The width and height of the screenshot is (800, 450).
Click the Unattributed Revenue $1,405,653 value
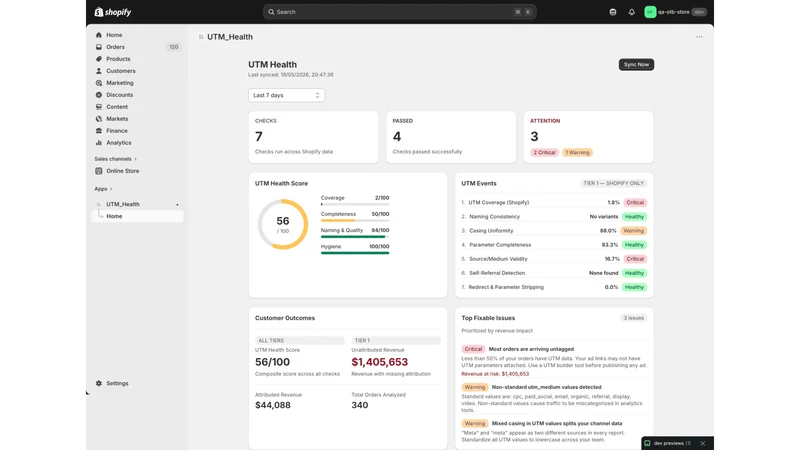coord(380,362)
